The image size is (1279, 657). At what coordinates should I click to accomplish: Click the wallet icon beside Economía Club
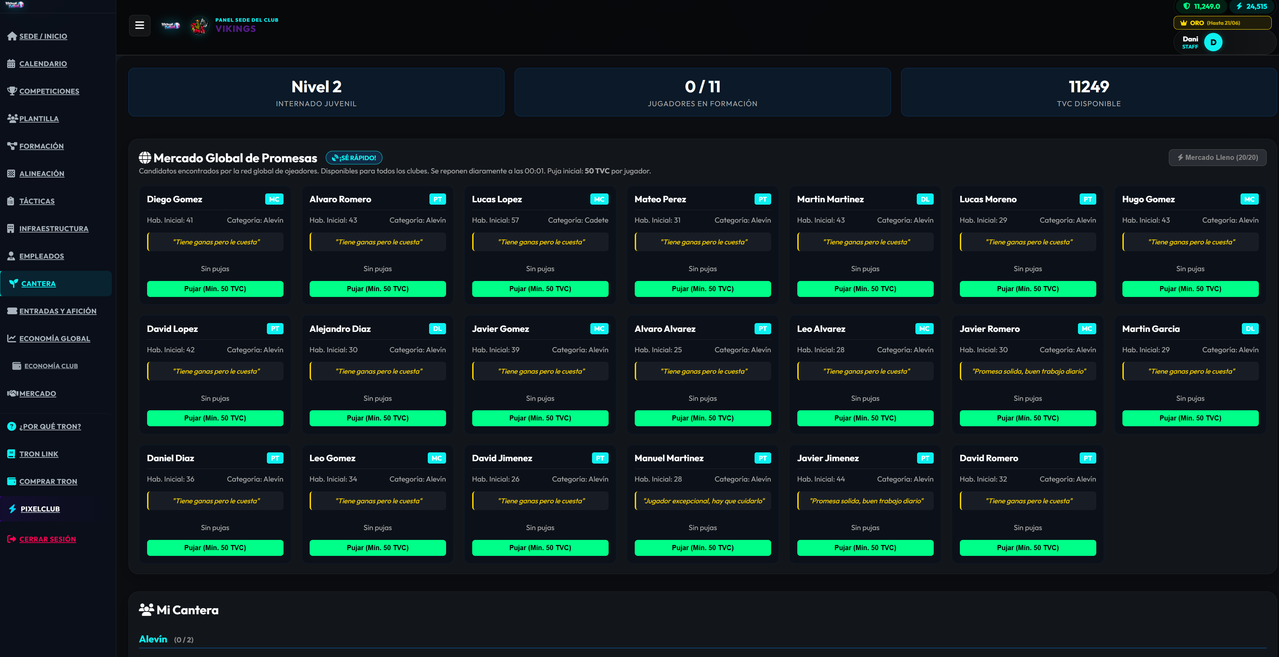point(17,366)
